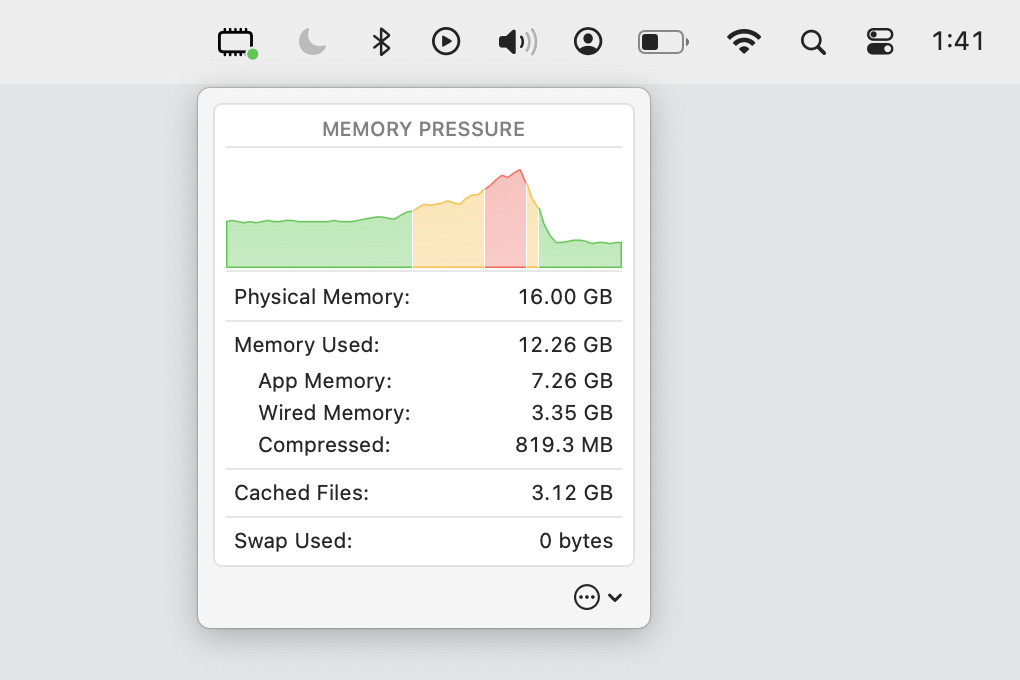Toggle Do Not Disturb moon icon
The width and height of the screenshot is (1020, 680).
pyautogui.click(x=313, y=42)
